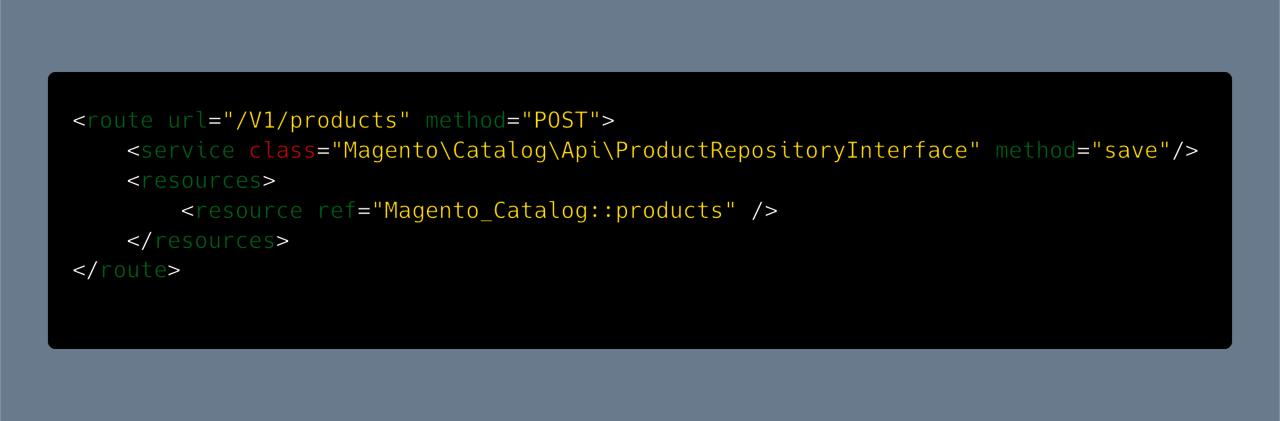Viewport: 1280px width, 421px height.
Task: Select the "POST" method value
Action: [x=560, y=121]
